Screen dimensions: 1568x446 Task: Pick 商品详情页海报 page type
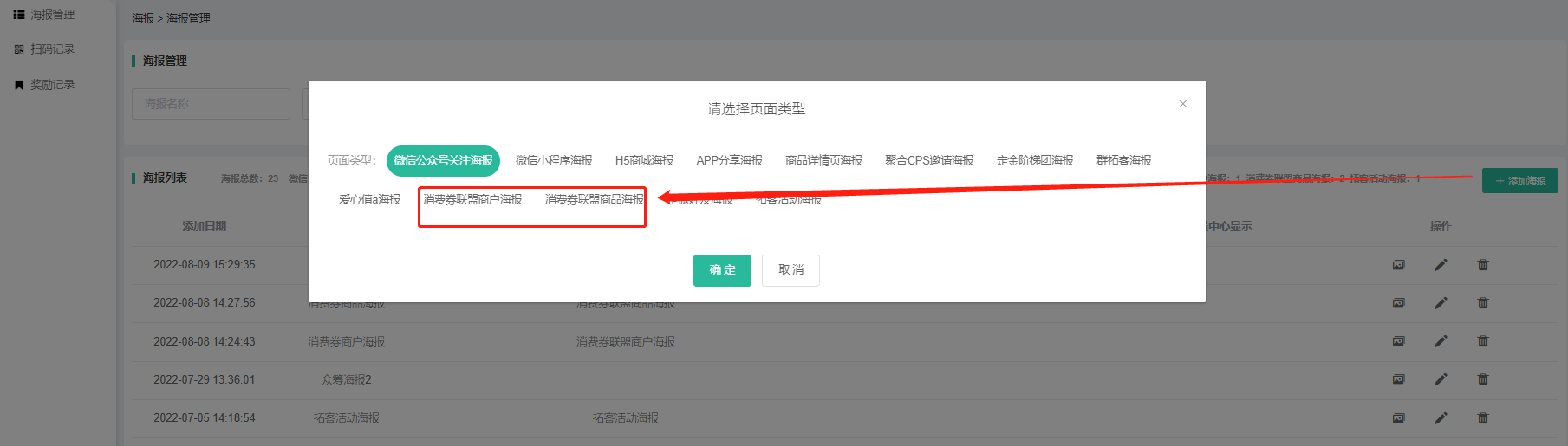tap(823, 160)
